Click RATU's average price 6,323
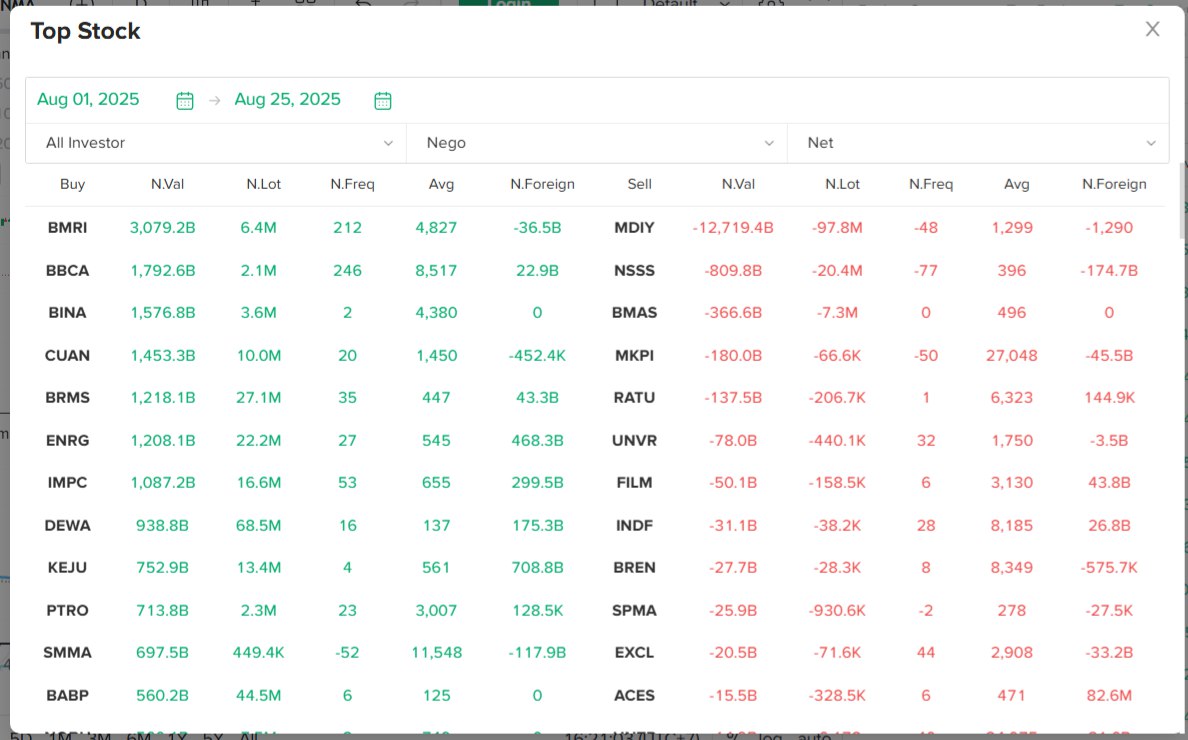1188x740 pixels. pos(1011,398)
